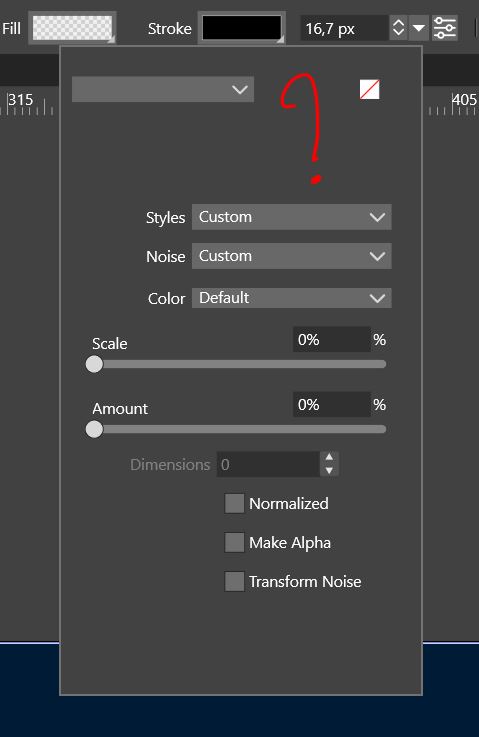The width and height of the screenshot is (479, 737).
Task: Enable the Normalized checkbox
Action: tap(234, 503)
